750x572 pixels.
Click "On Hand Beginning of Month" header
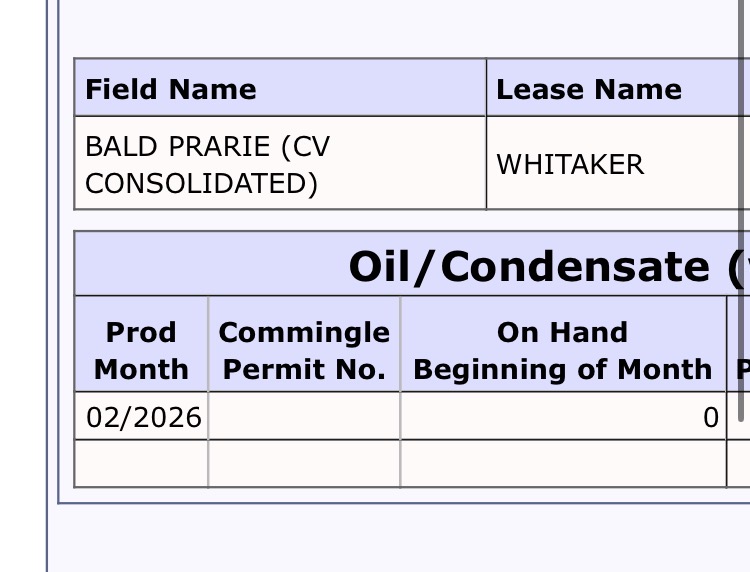click(563, 351)
